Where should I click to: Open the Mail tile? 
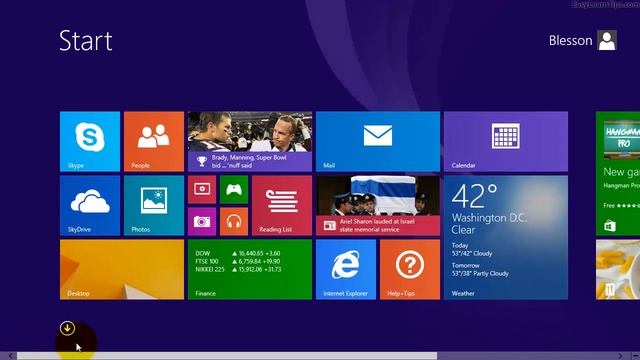click(378, 141)
